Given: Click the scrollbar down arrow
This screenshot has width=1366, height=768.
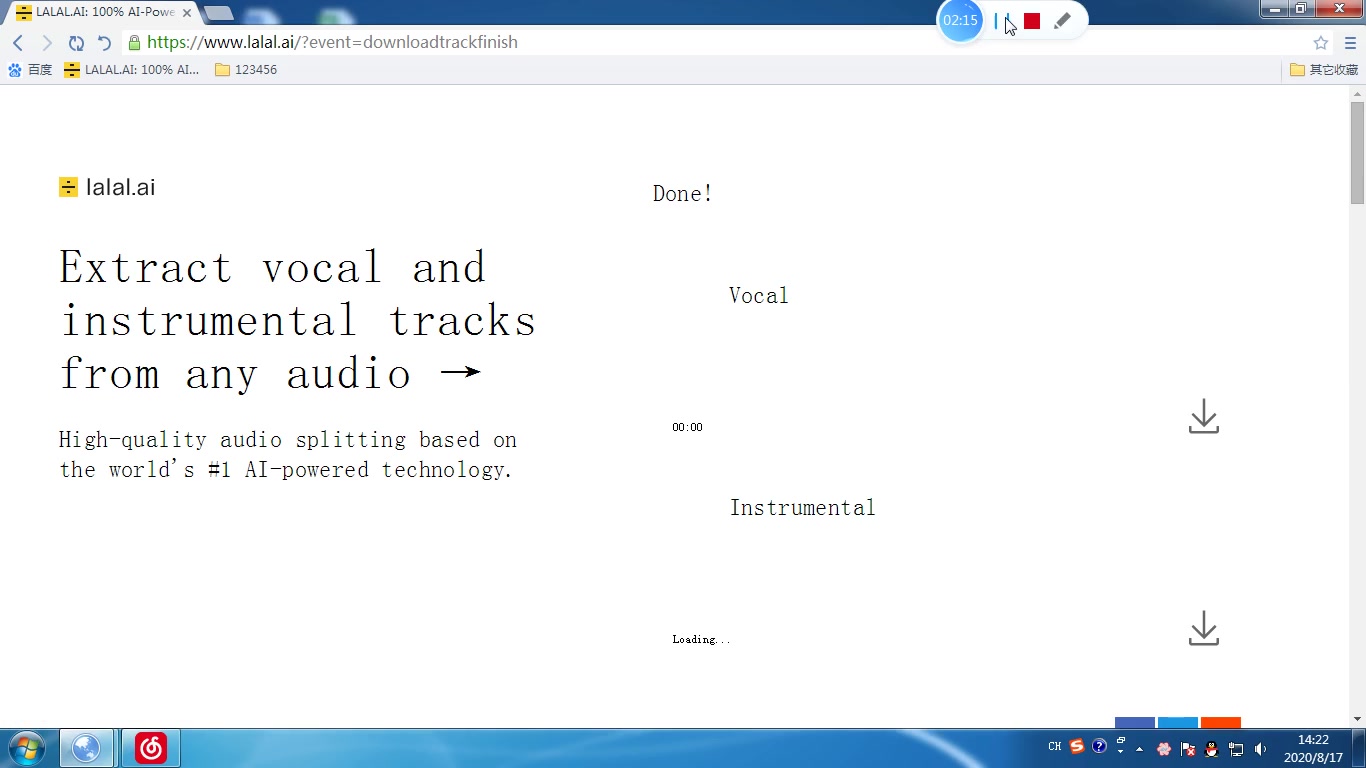Looking at the screenshot, I should tap(1357, 719).
